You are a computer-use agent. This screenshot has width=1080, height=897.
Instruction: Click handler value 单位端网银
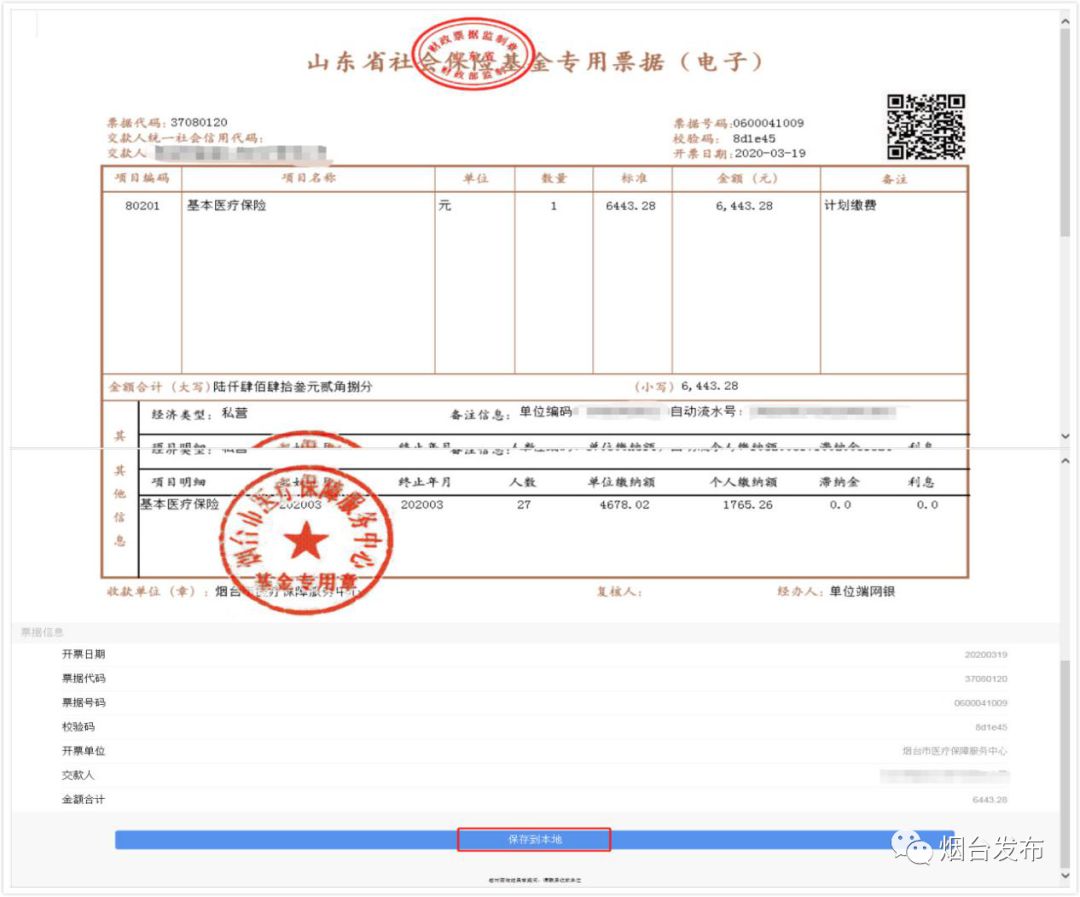(x=862, y=591)
